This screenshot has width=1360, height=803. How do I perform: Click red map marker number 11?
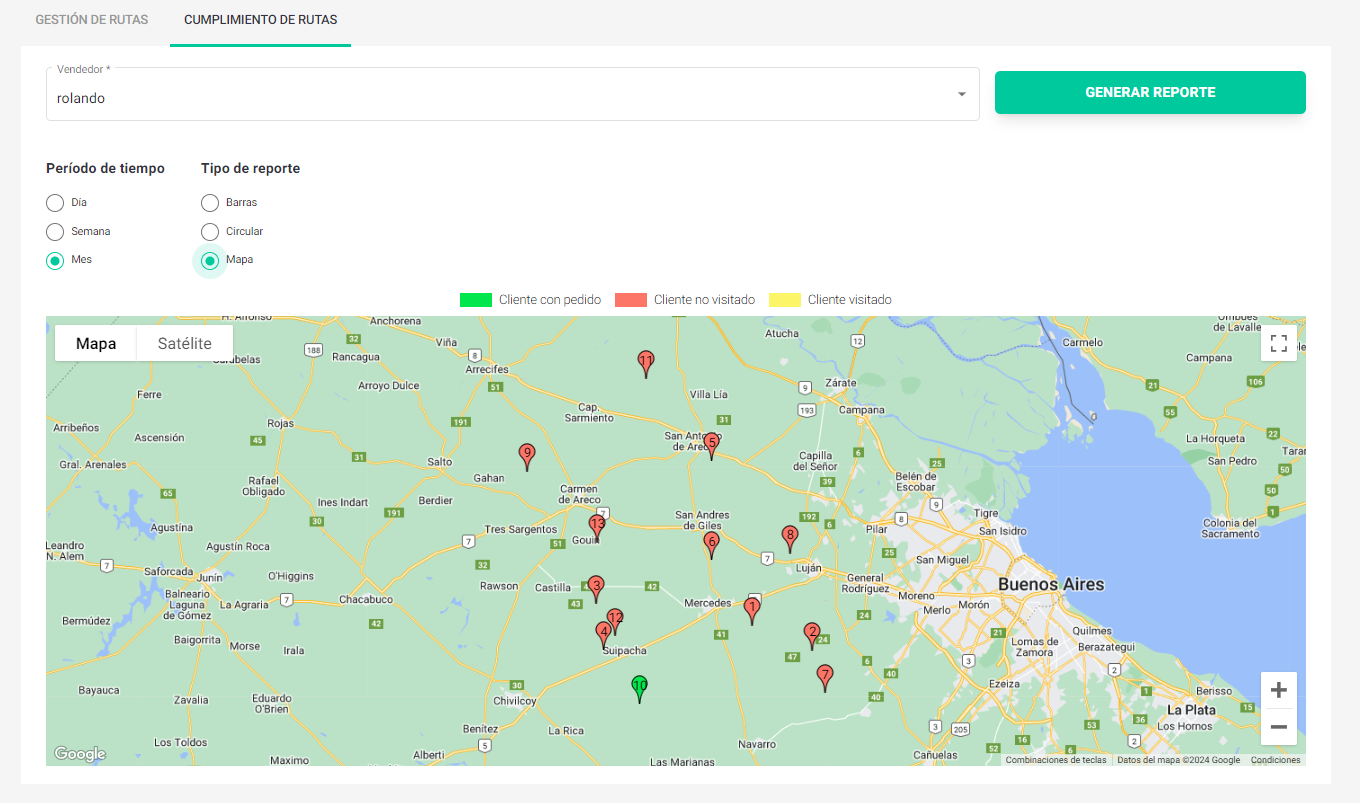646,364
